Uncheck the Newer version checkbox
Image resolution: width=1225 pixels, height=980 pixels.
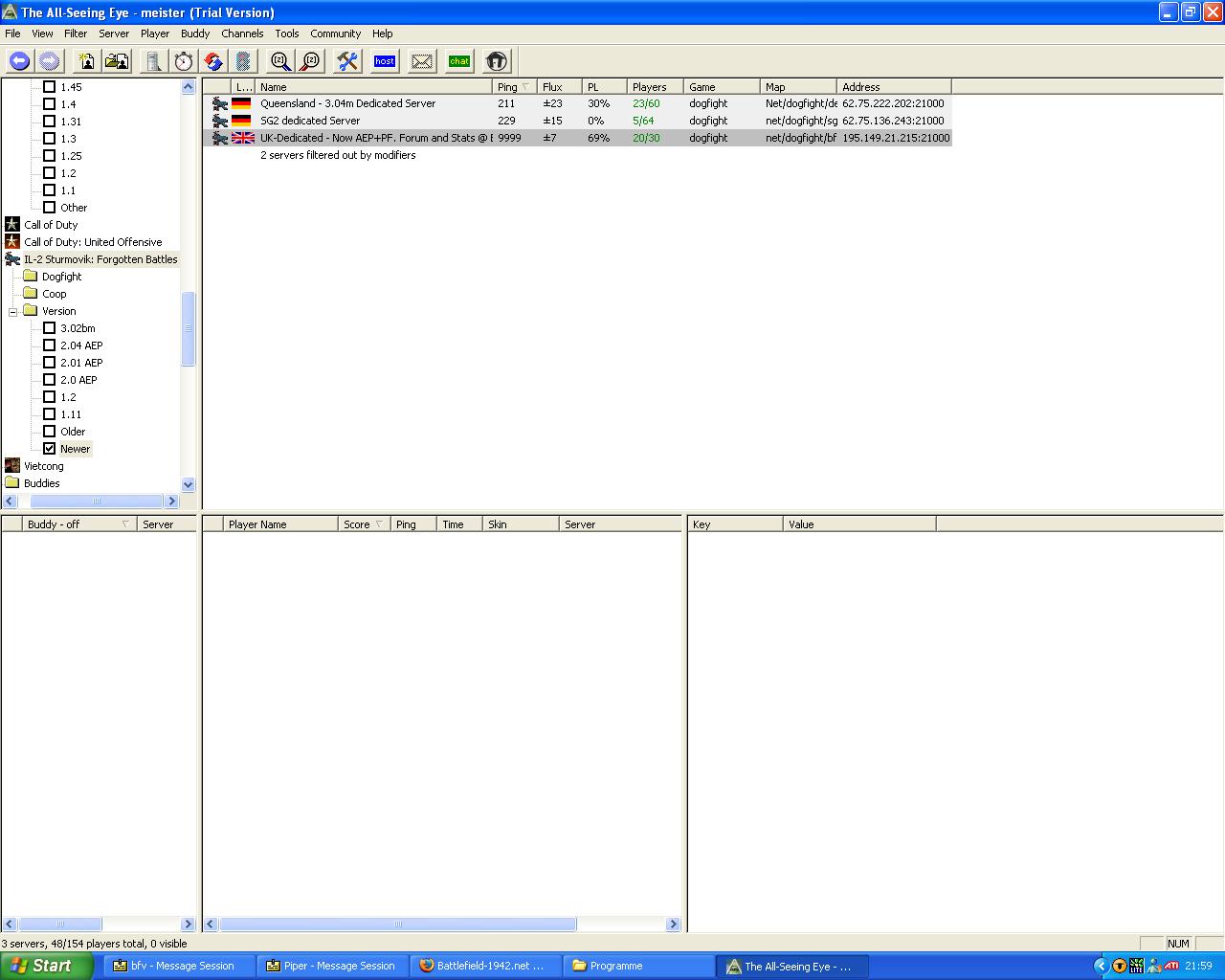tap(50, 449)
